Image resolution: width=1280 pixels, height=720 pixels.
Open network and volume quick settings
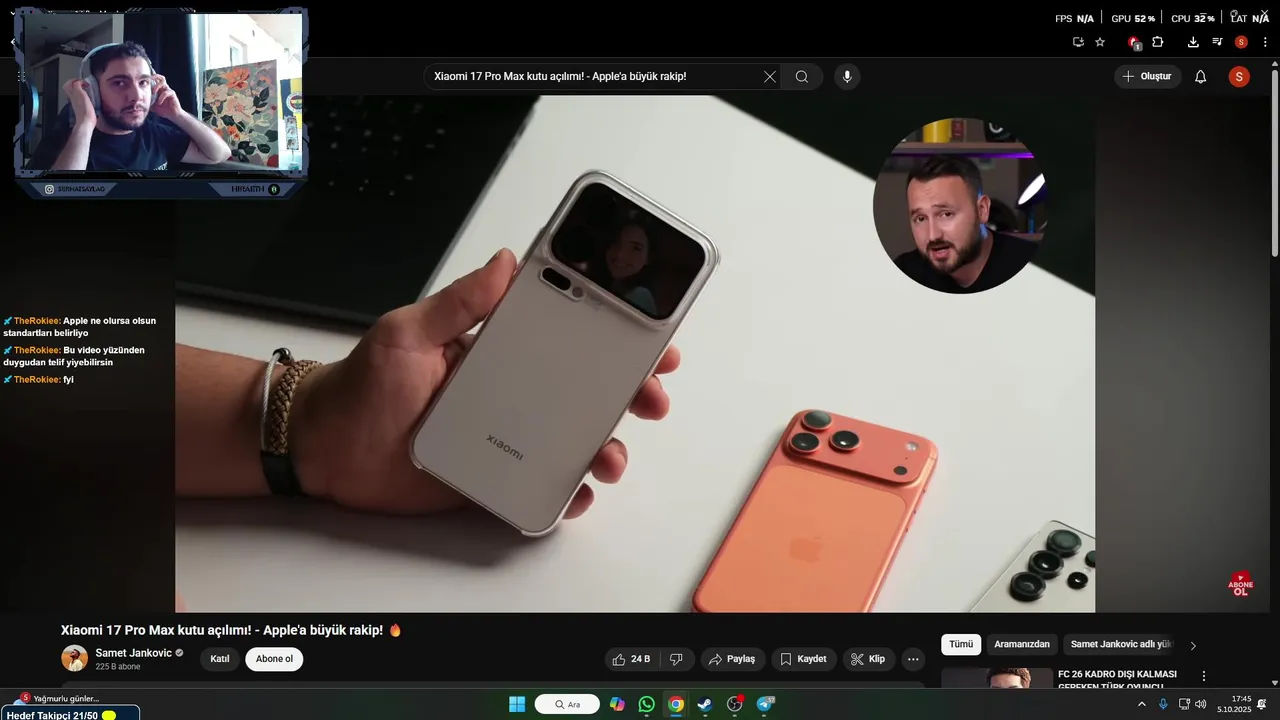coord(1192,704)
